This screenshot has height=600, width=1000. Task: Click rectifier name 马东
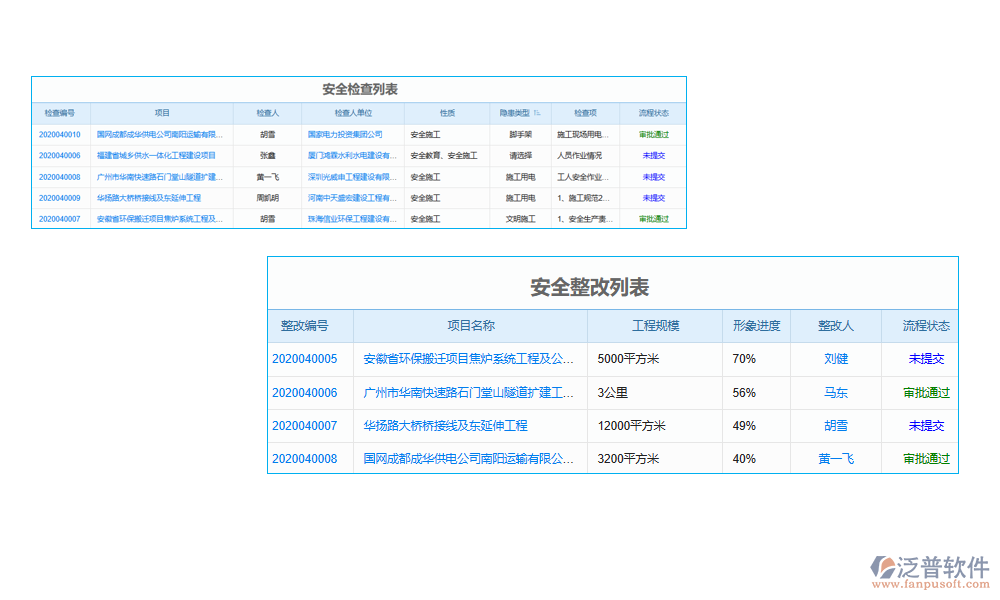(836, 393)
